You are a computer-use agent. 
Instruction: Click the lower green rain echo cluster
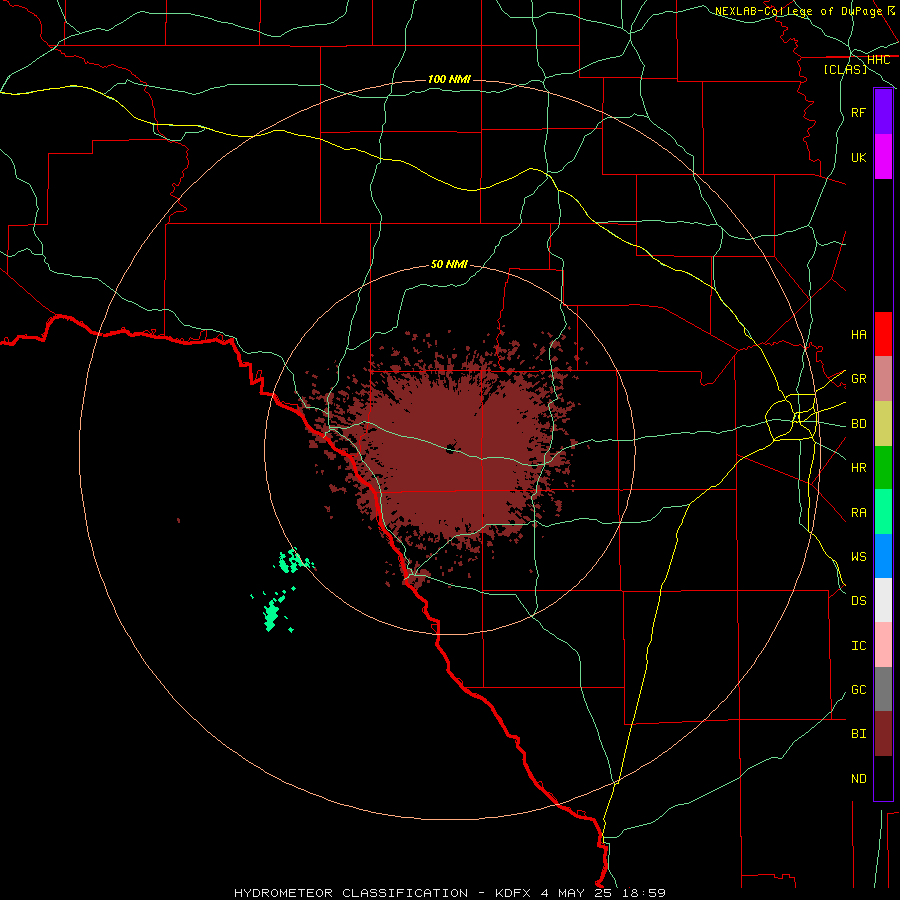click(274, 611)
